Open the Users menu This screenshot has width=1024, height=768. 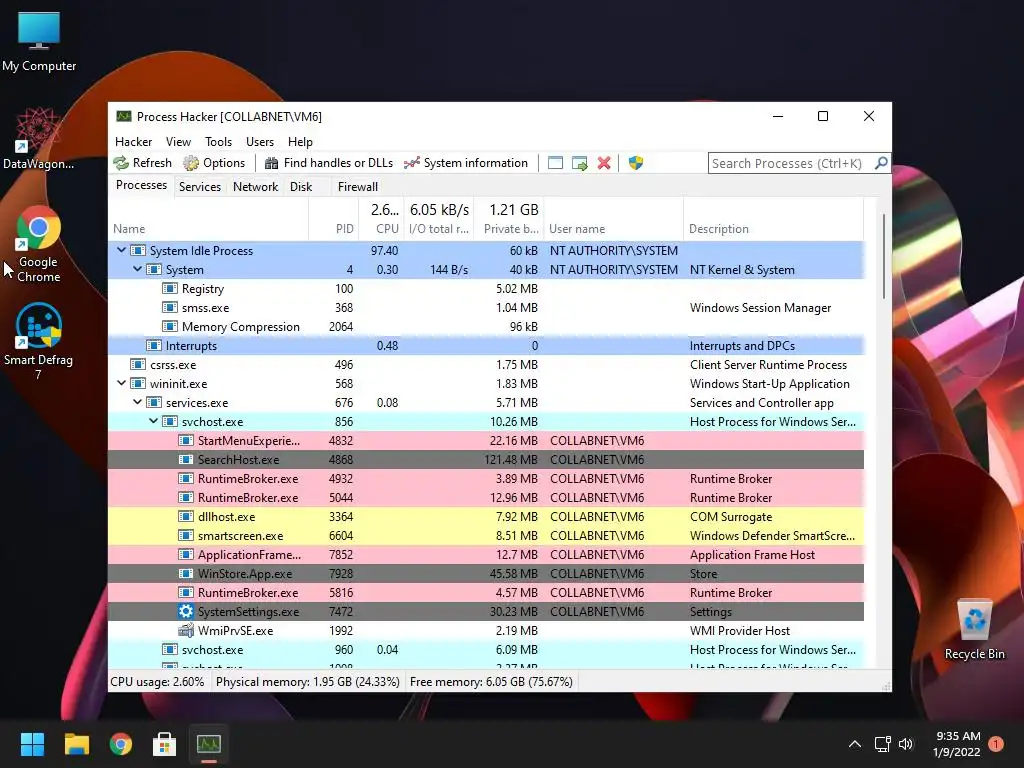[260, 142]
